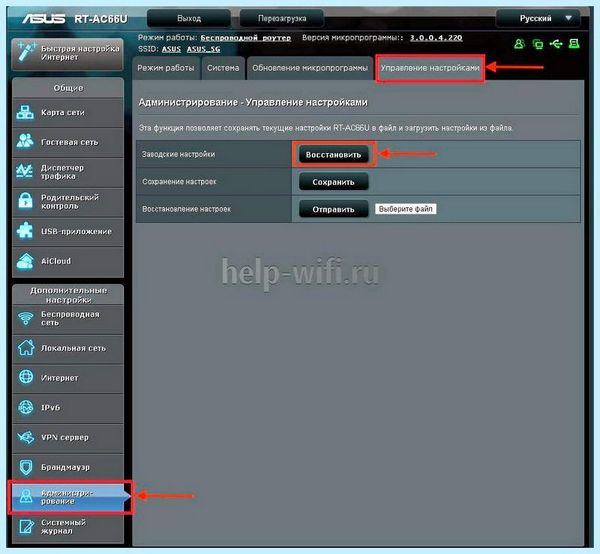Viewport: 600px width, 554px height.
Task: Click the Отправить upload button
Action: coord(333,209)
